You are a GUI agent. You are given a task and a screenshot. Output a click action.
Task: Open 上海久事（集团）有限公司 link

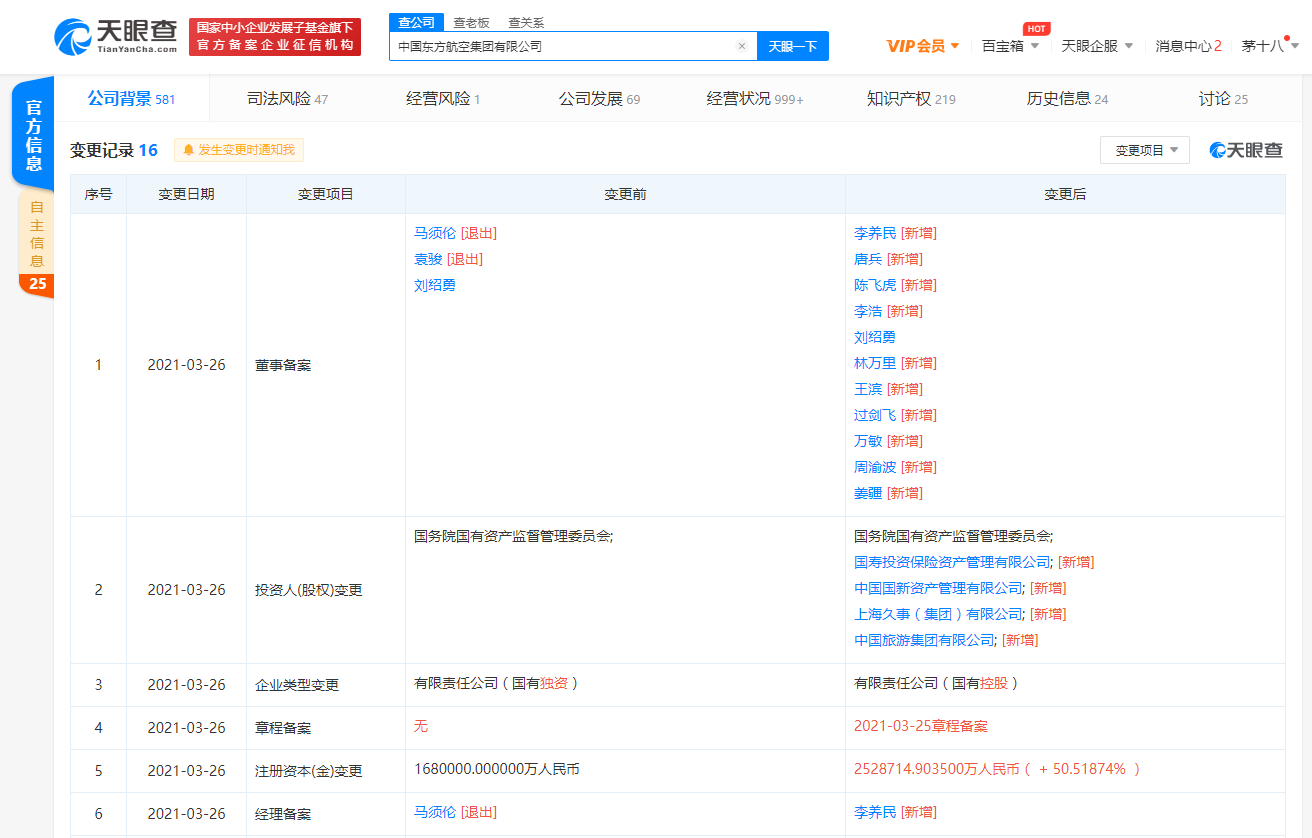pos(938,614)
